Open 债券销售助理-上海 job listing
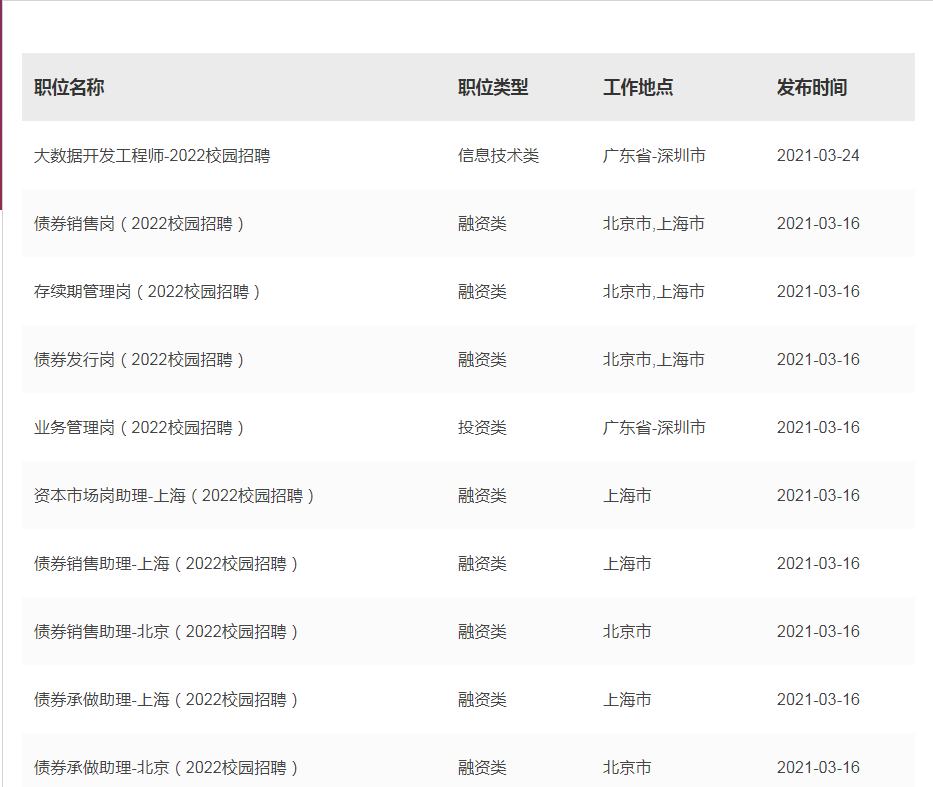The image size is (933, 787). pyautogui.click(x=167, y=564)
